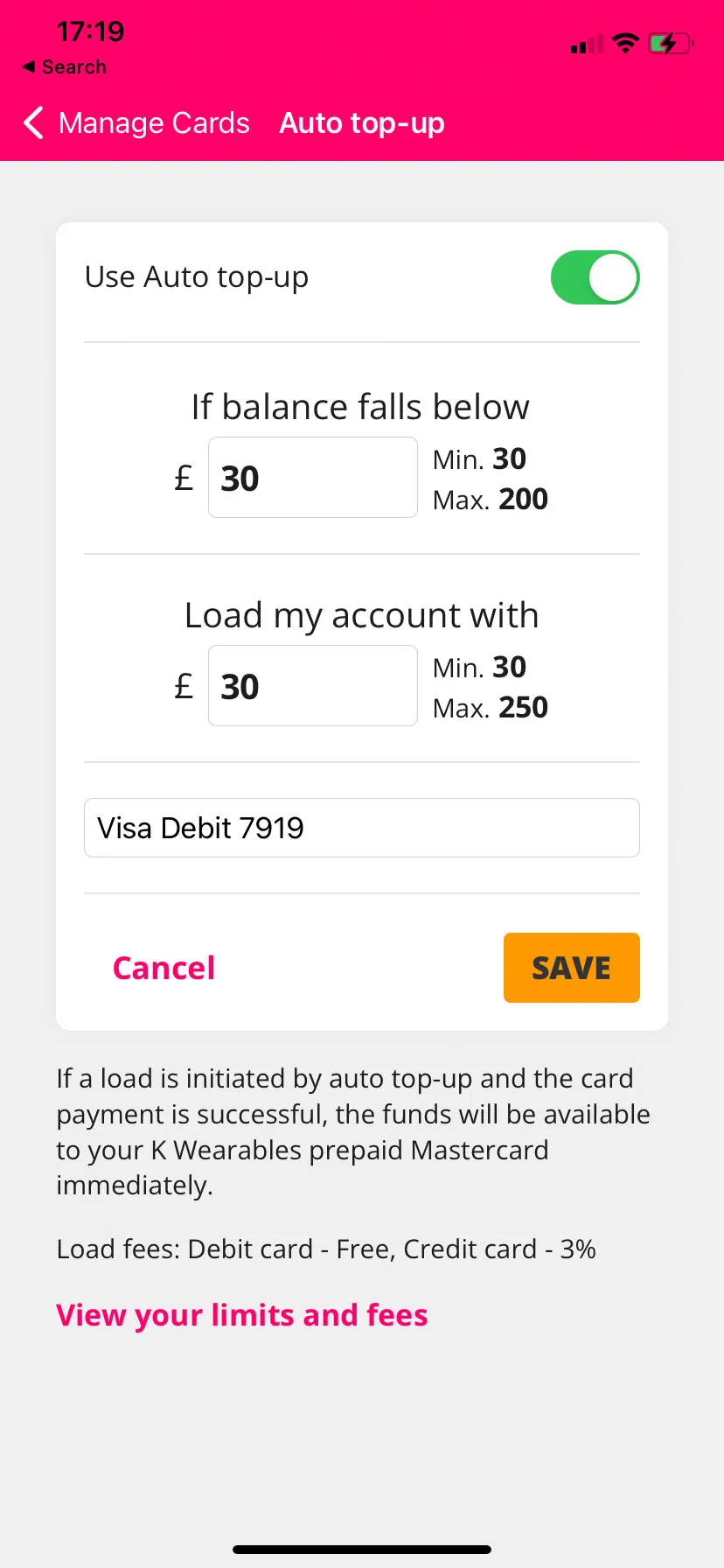Tap the cellular signal bars icon
Image resolution: width=724 pixels, height=1568 pixels.
(586, 45)
